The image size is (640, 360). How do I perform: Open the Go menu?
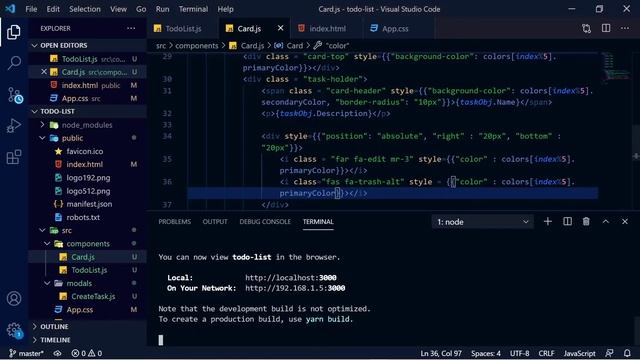(141, 9)
